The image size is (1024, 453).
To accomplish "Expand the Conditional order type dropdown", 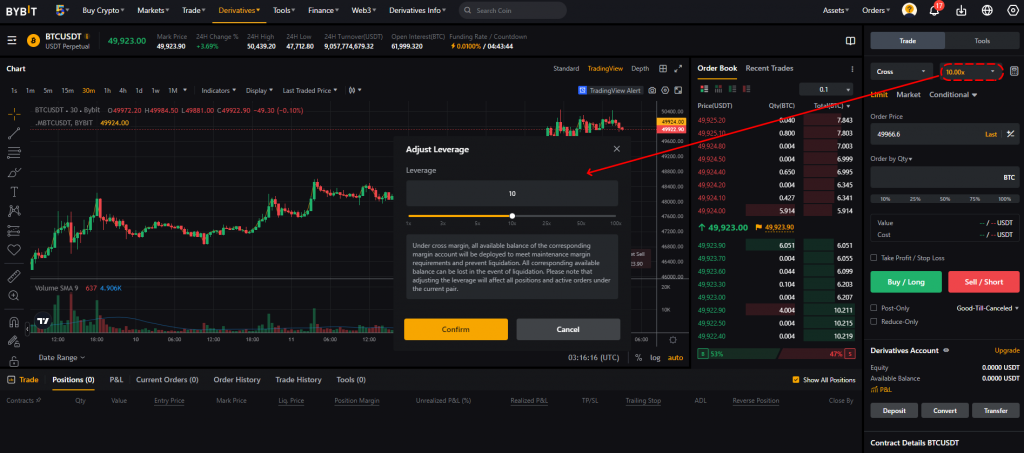I will coord(953,95).
